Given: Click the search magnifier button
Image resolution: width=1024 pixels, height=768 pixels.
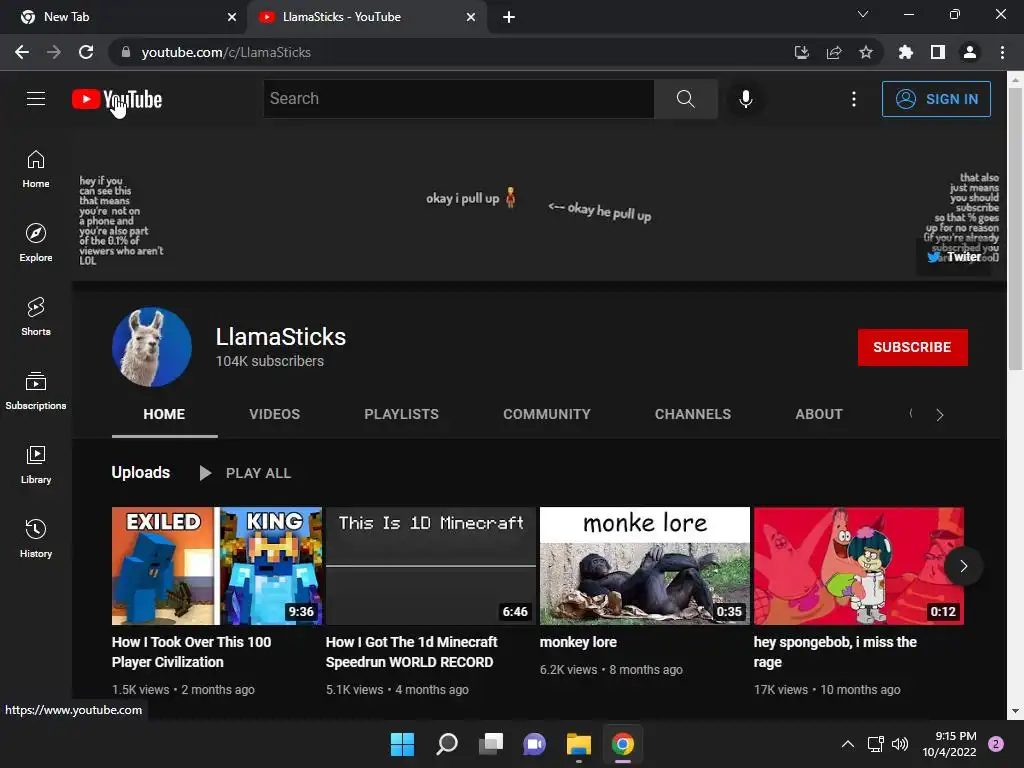Looking at the screenshot, I should point(685,99).
